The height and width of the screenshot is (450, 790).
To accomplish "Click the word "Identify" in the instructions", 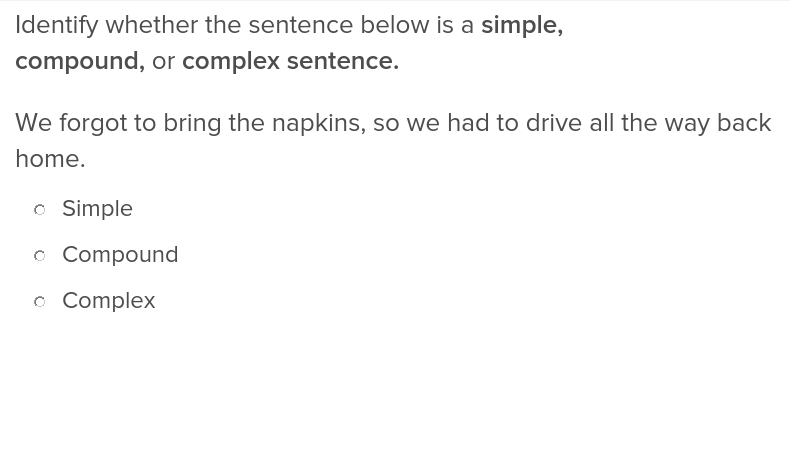I will click(x=56, y=25).
